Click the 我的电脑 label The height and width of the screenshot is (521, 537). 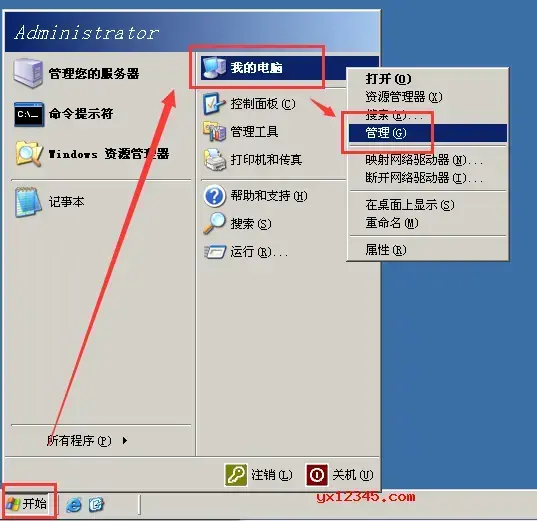click(x=257, y=67)
